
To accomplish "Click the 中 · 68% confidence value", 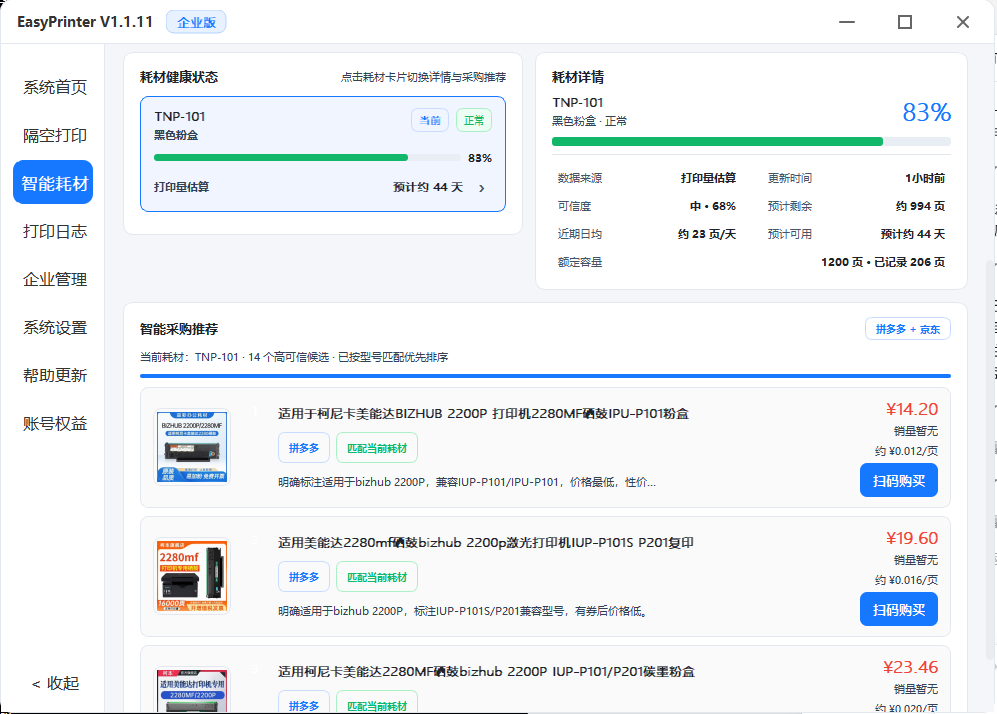I will tap(713, 206).
